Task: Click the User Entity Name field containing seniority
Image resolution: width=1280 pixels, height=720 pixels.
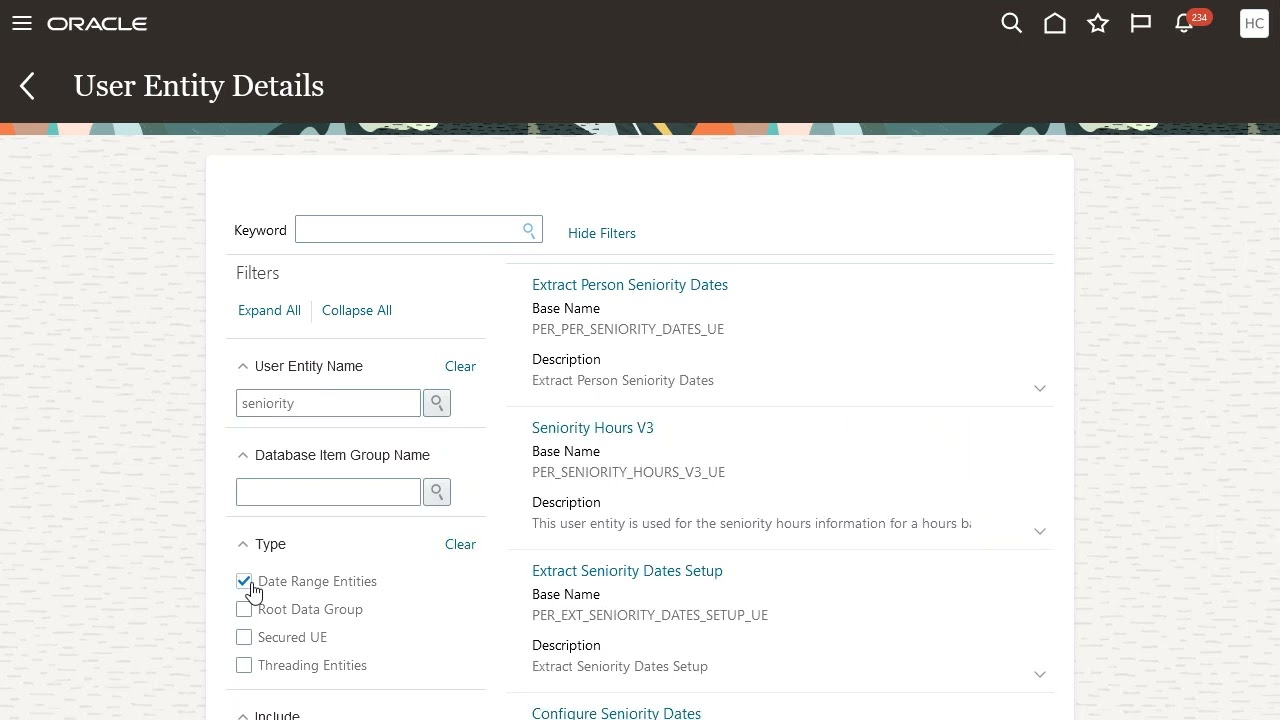Action: pos(328,403)
